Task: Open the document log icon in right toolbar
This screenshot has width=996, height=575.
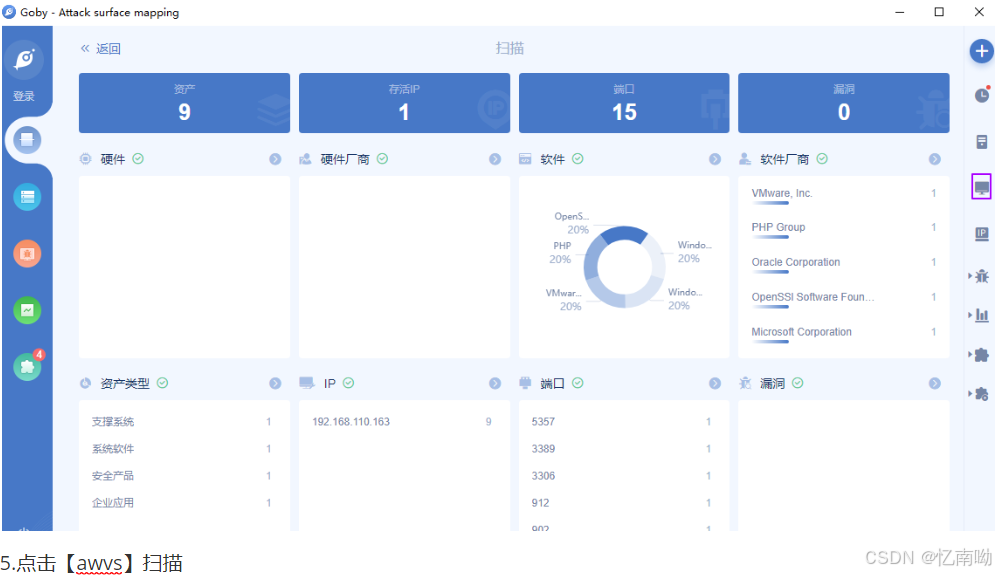Action: 981,142
